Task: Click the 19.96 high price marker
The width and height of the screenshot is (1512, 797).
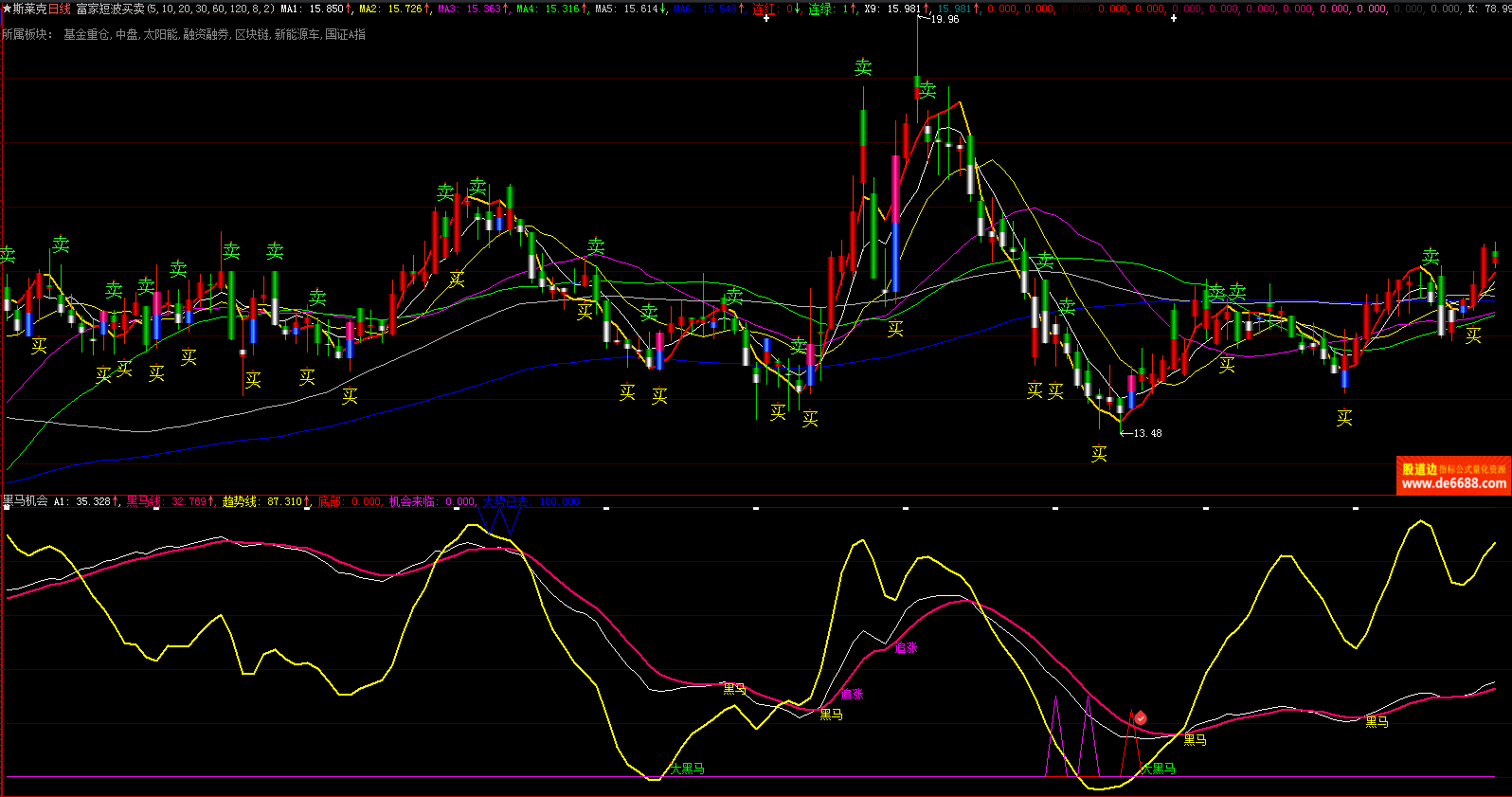Action: 945,19
